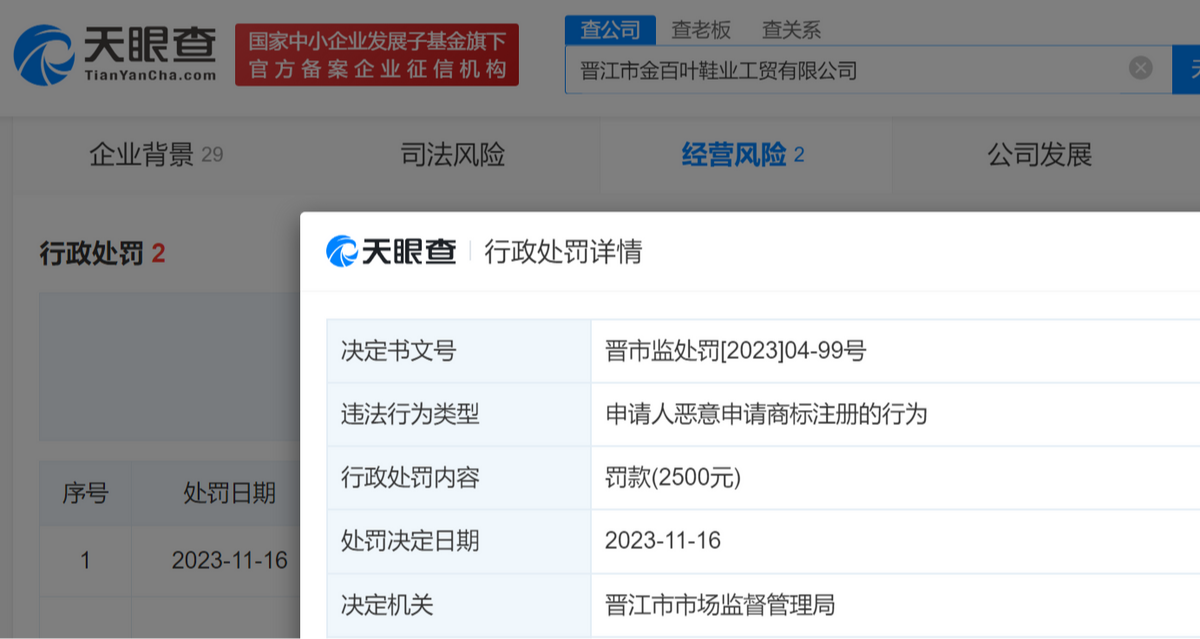This screenshot has height=639, width=1200.
Task: Click the 罚款(2500元) penalty content value
Action: tap(672, 478)
